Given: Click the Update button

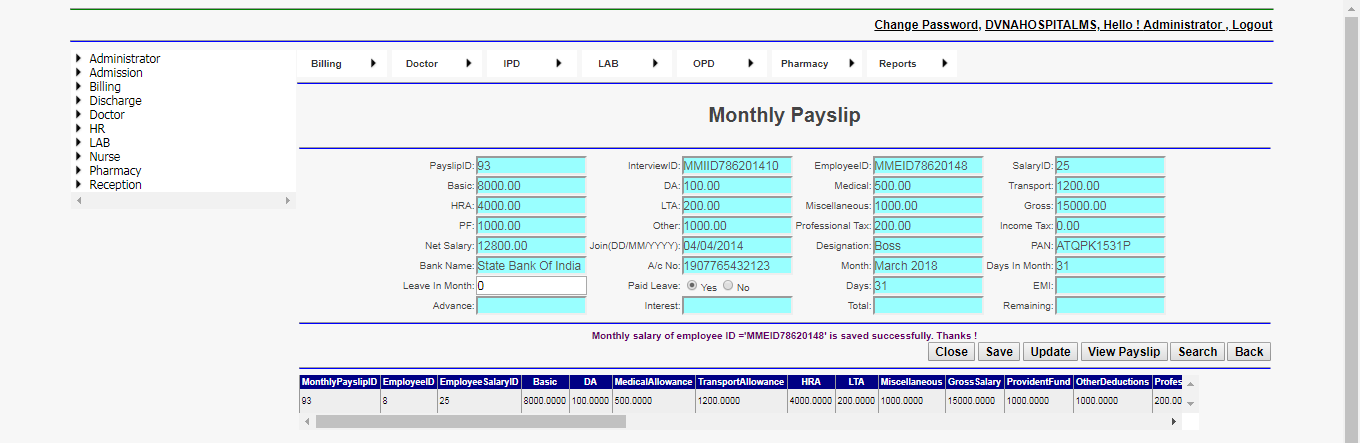Looking at the screenshot, I should pos(1050,352).
